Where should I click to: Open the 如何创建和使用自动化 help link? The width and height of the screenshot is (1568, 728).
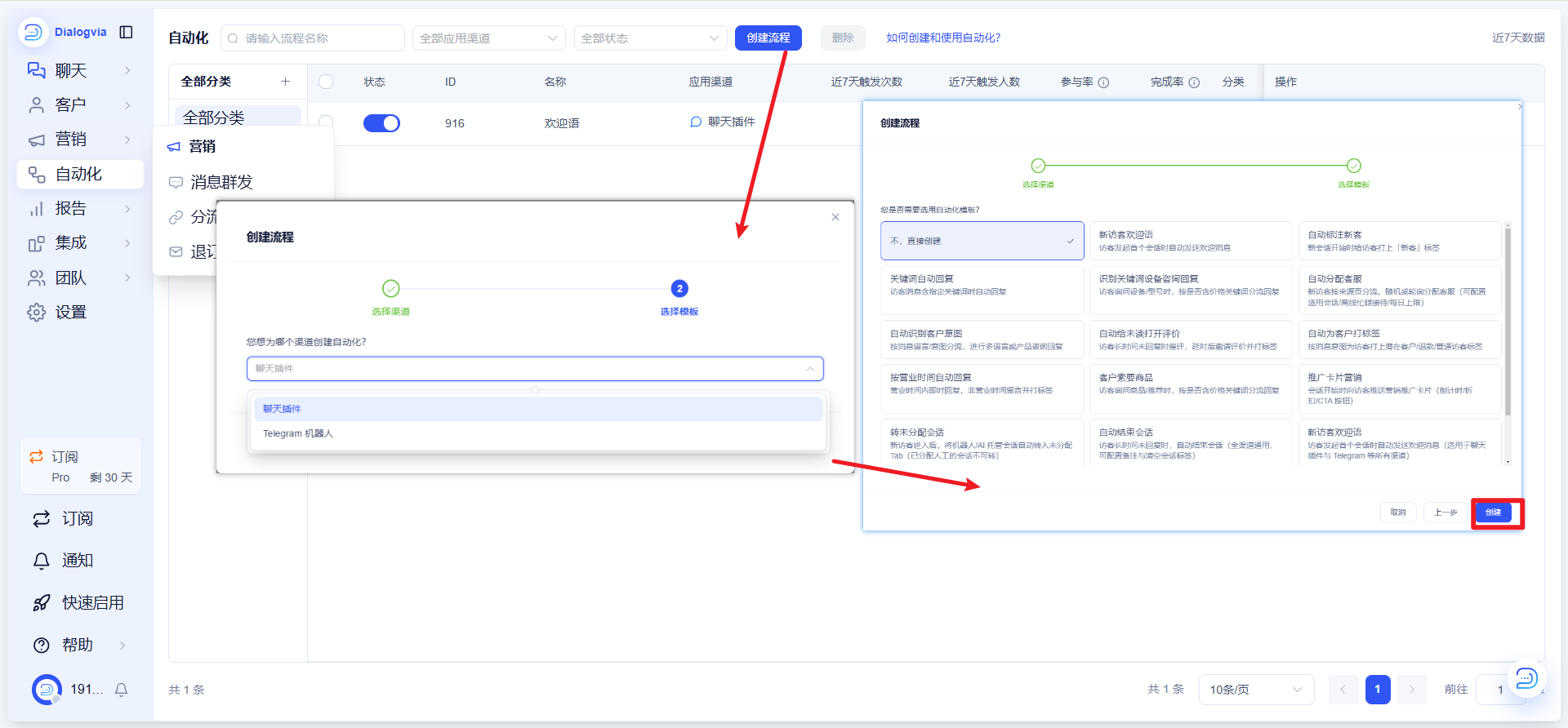click(x=943, y=38)
